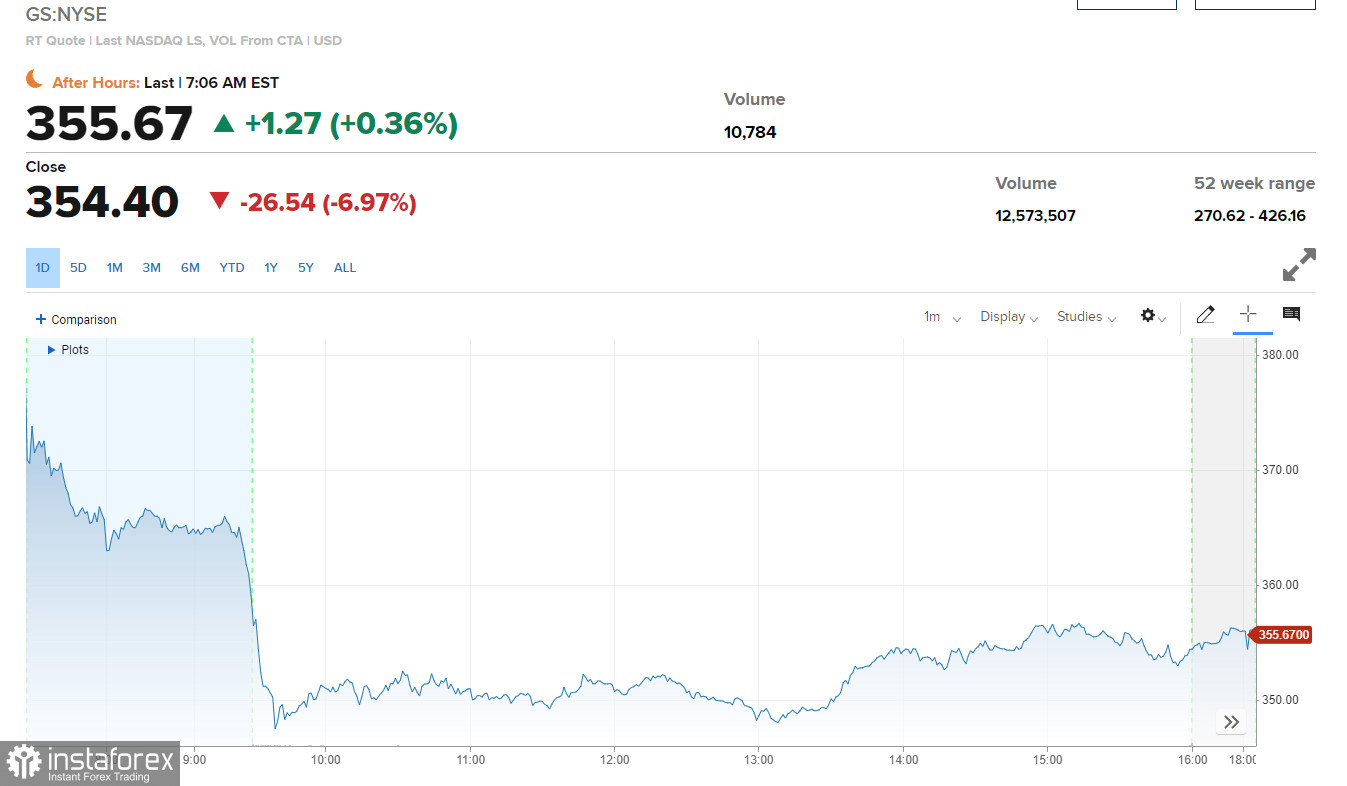
Task: Click the 360.00 price axis label
Action: (1278, 585)
